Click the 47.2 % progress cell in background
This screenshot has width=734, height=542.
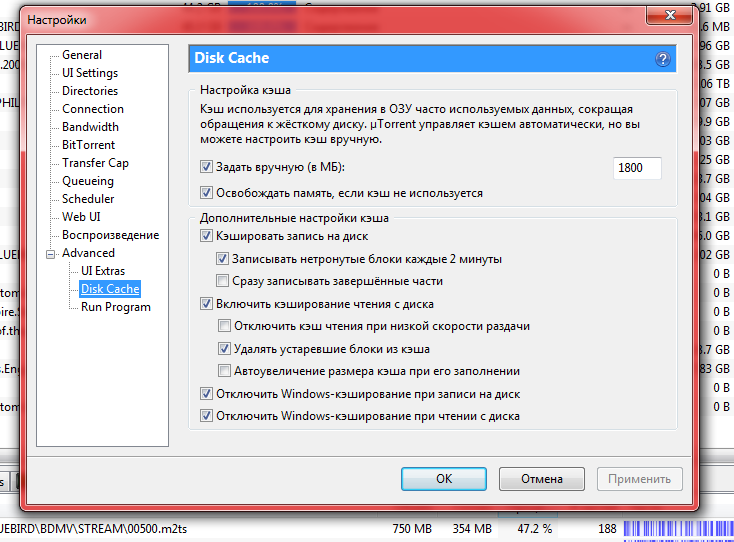535,529
